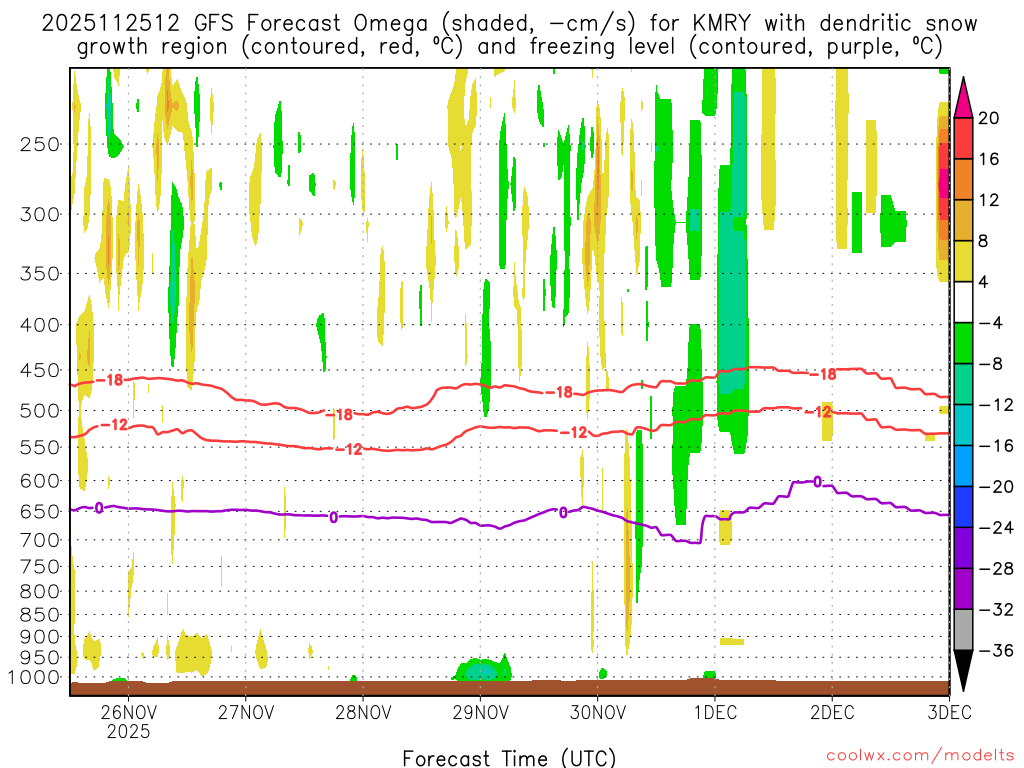Click the purple 0 label near 28NOV
The image size is (1024, 768).
334,518
